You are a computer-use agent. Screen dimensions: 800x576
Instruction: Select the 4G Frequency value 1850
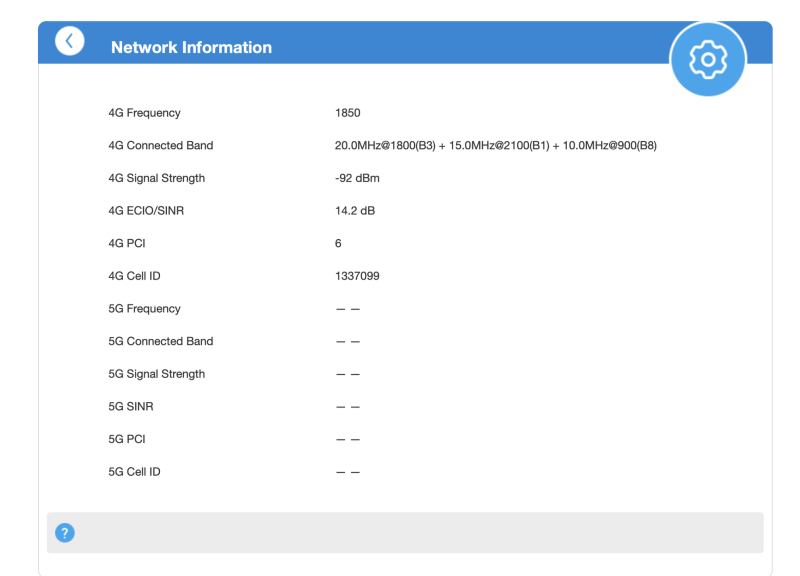(347, 113)
